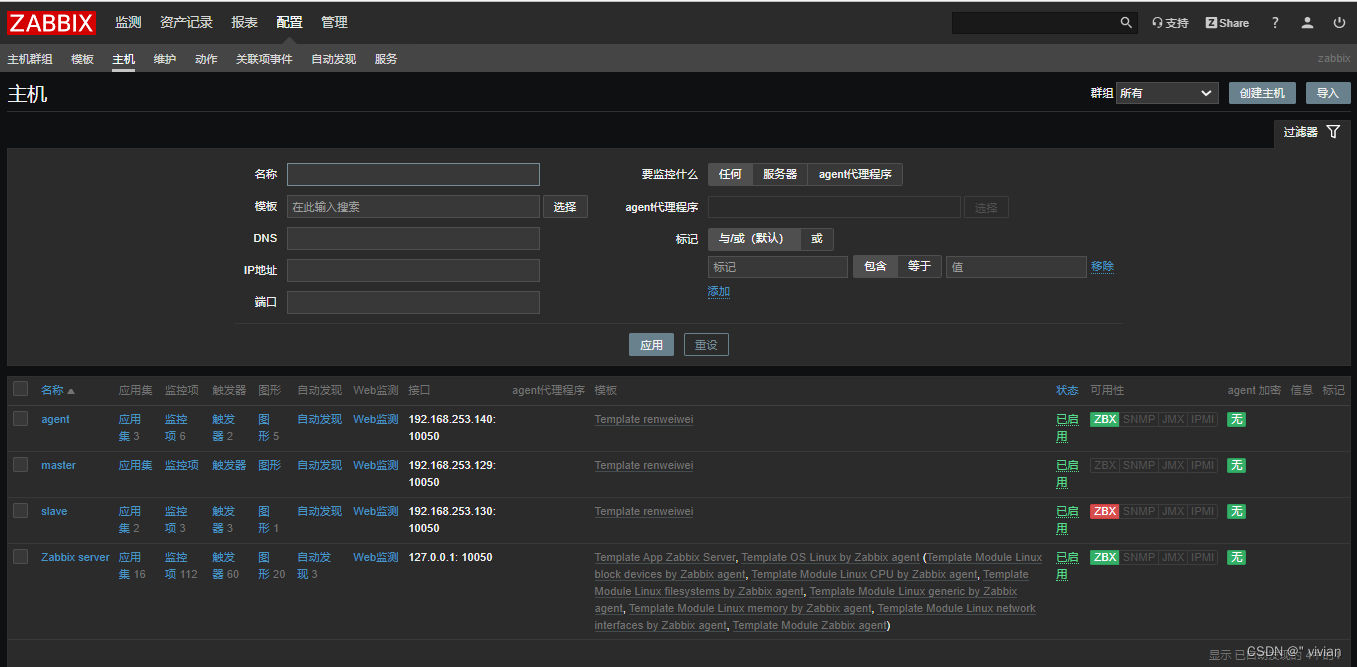Open the Zabbix server host link
The image size is (1357, 667).
[x=75, y=558]
